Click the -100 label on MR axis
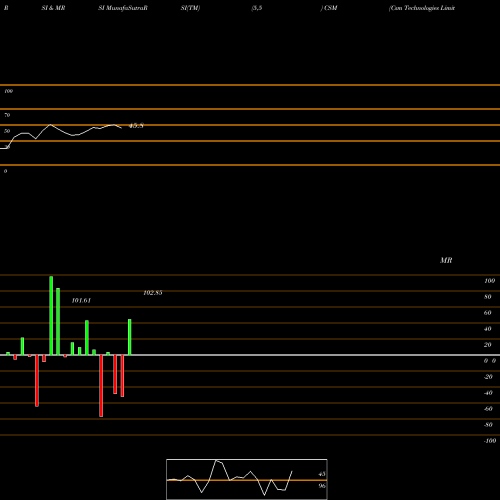 click(490, 441)
